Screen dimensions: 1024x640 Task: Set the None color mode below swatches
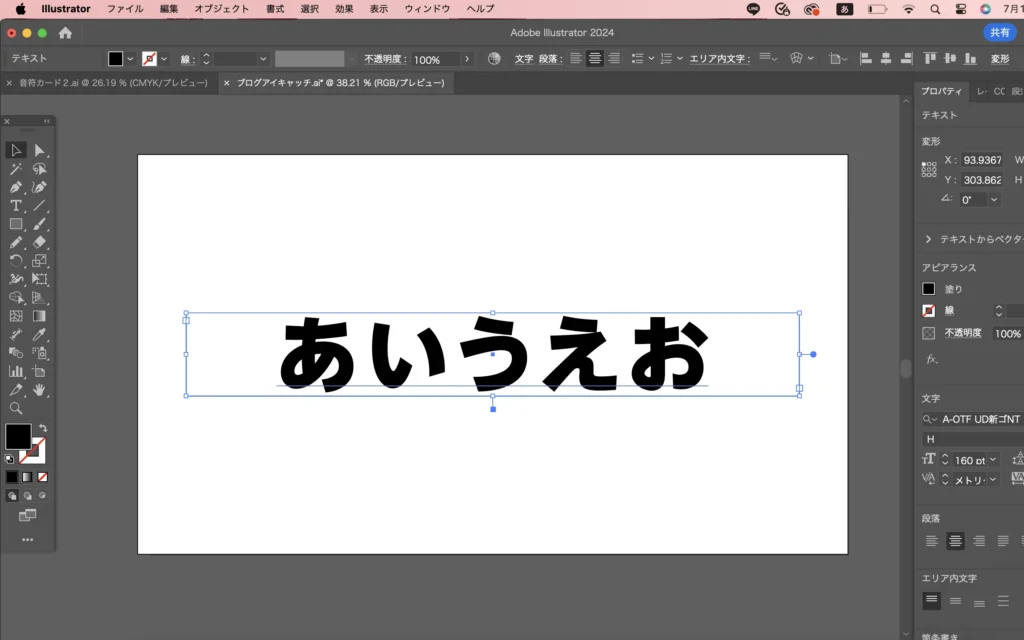[43, 477]
